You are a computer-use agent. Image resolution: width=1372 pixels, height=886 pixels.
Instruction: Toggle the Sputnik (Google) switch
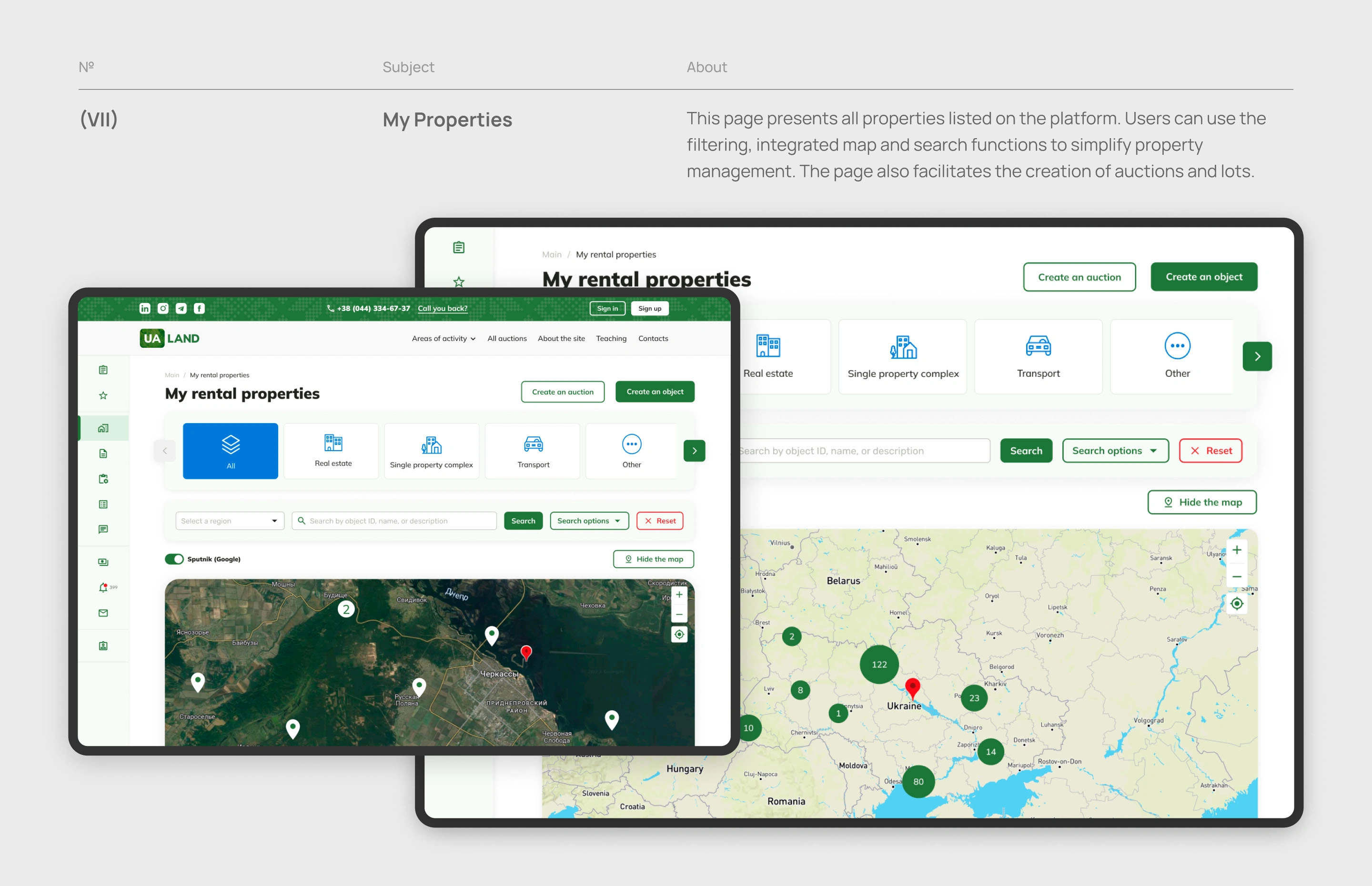pos(174,559)
